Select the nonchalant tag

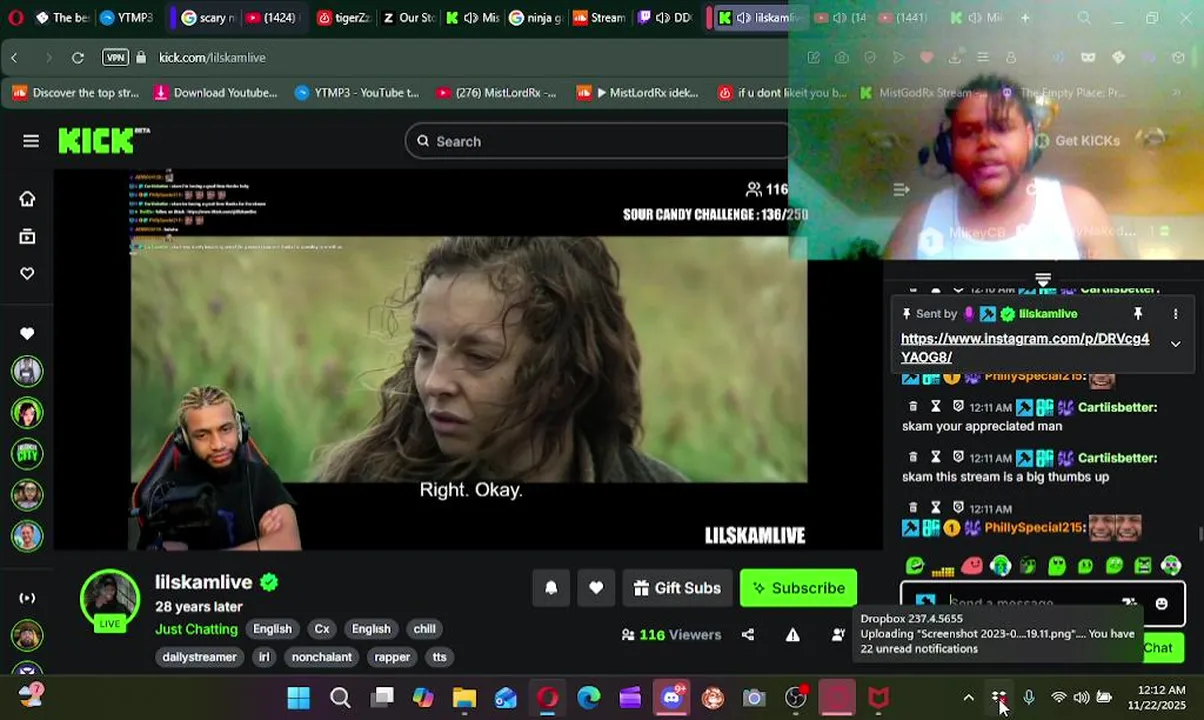(x=322, y=657)
